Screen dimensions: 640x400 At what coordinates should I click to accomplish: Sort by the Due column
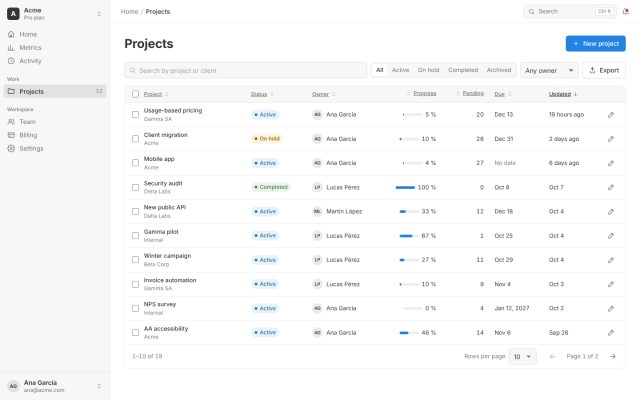point(503,94)
